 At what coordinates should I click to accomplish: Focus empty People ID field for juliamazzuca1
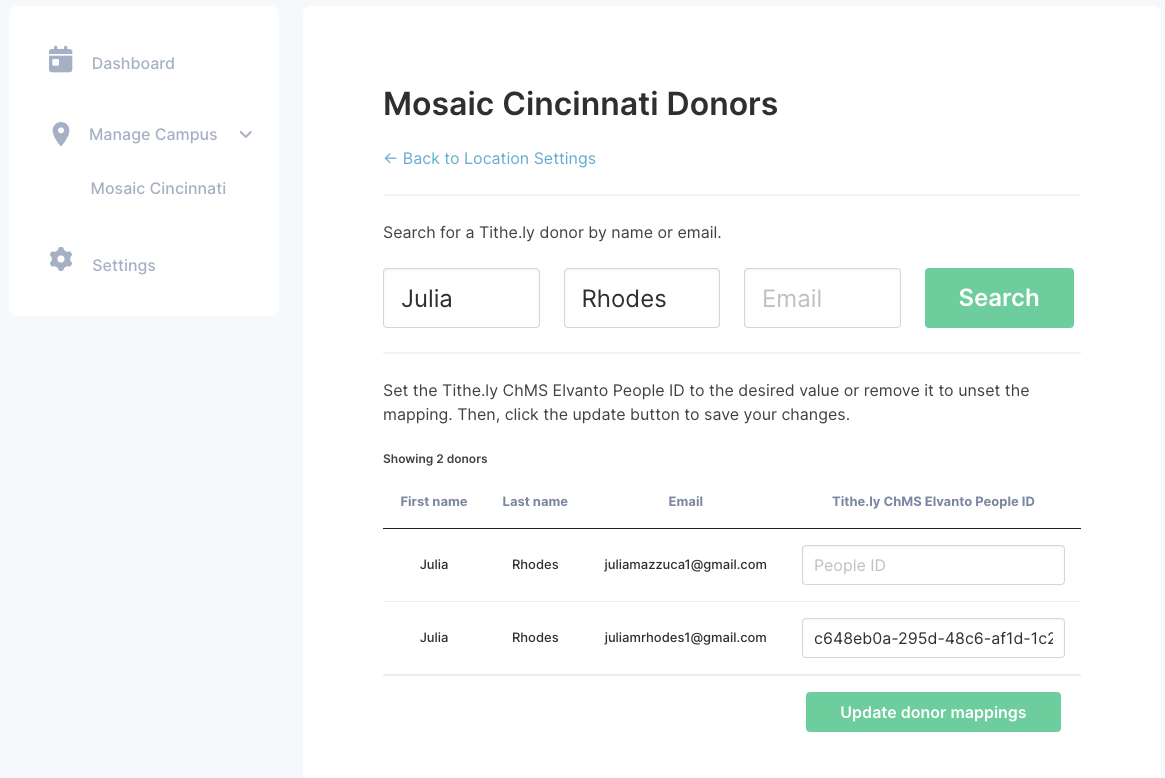tap(933, 565)
